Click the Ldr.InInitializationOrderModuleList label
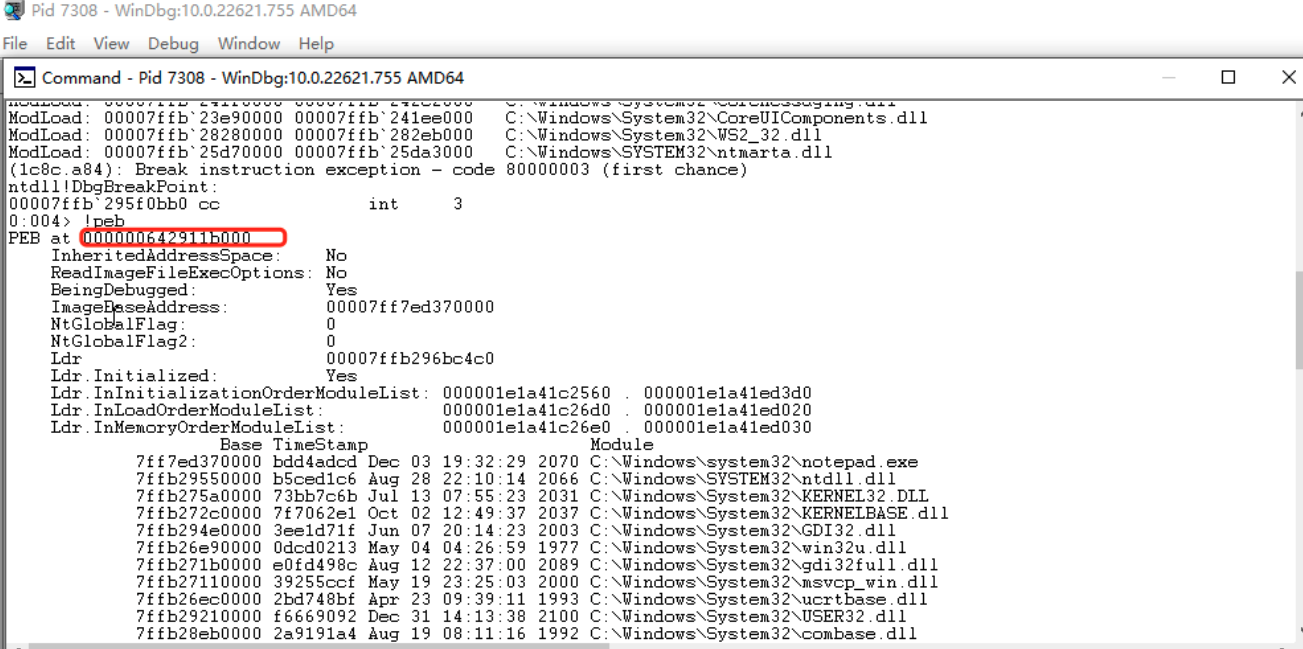The width and height of the screenshot is (1303, 649). tap(241, 393)
